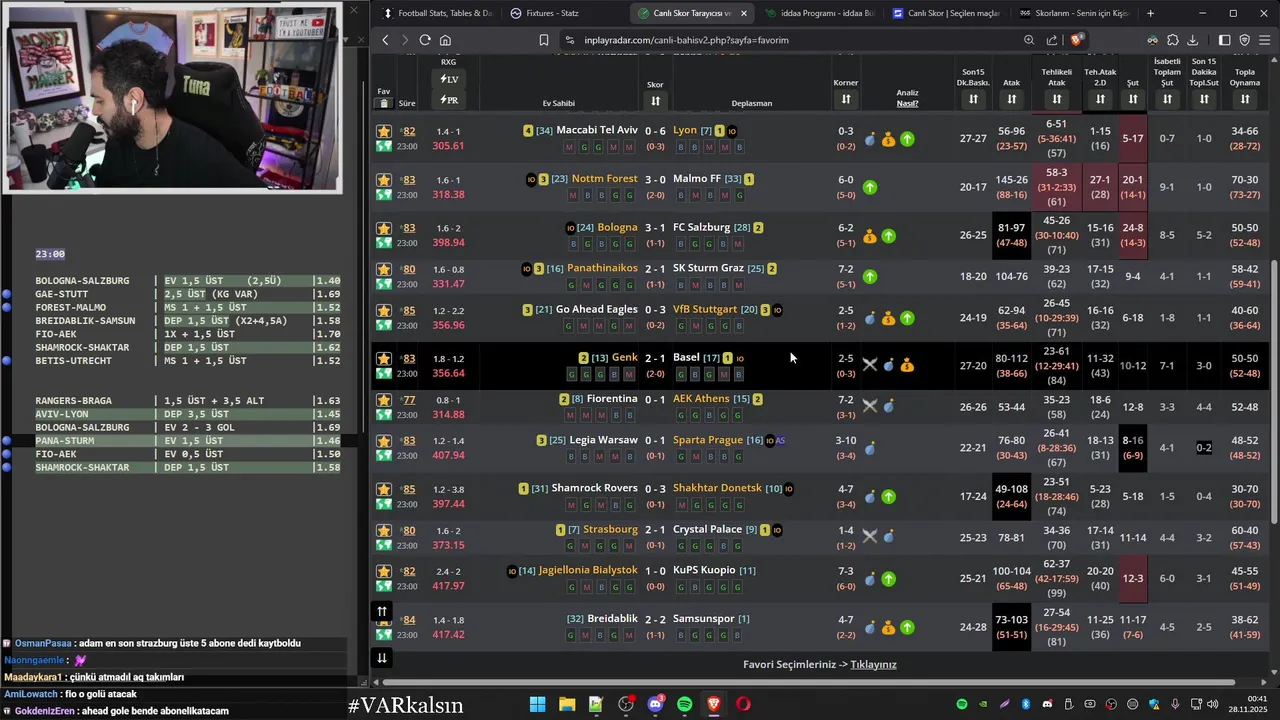Click crossed swords icon in Genk row

[x=870, y=365]
